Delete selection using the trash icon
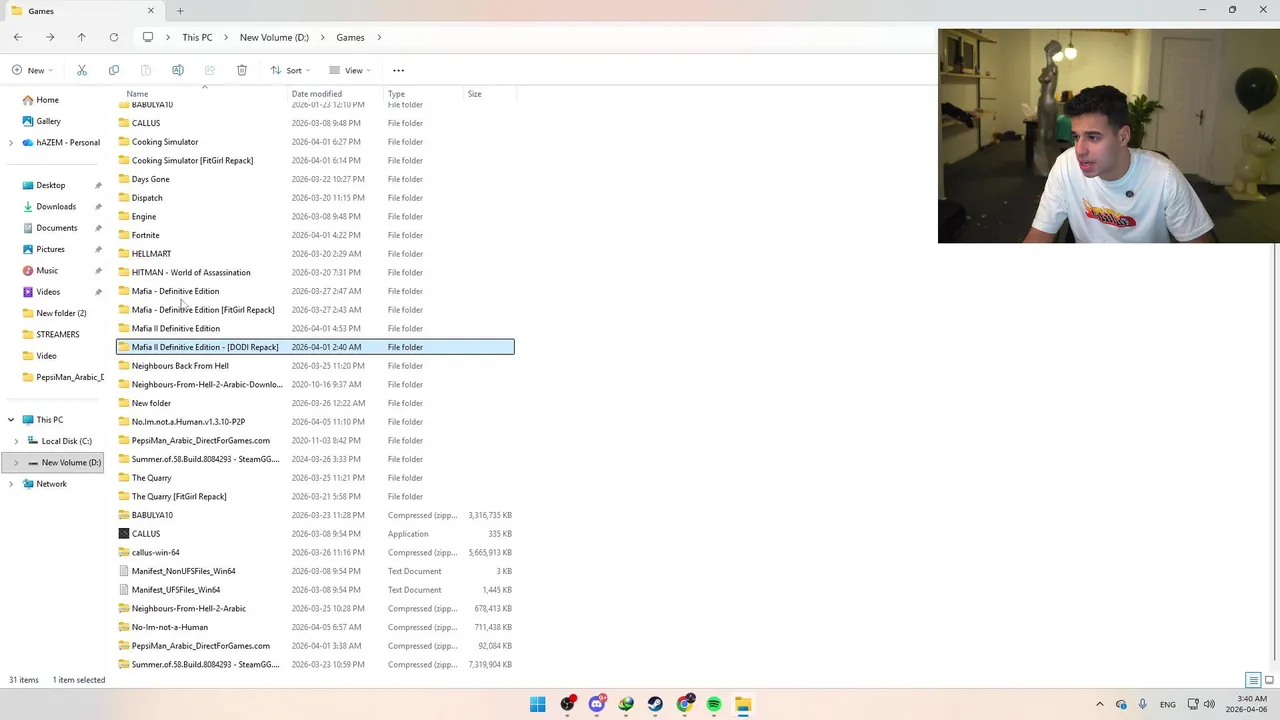The height and width of the screenshot is (720, 1280). click(x=242, y=70)
